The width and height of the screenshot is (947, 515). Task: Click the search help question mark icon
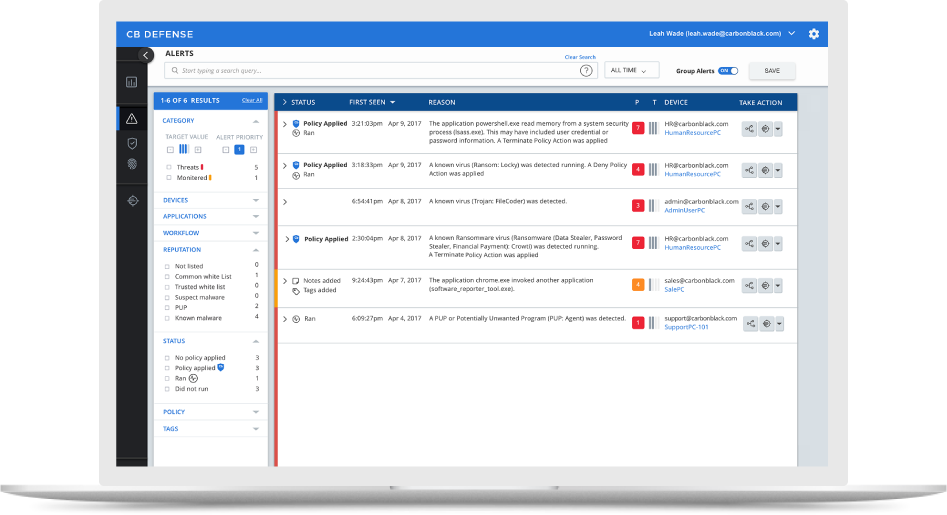click(586, 71)
